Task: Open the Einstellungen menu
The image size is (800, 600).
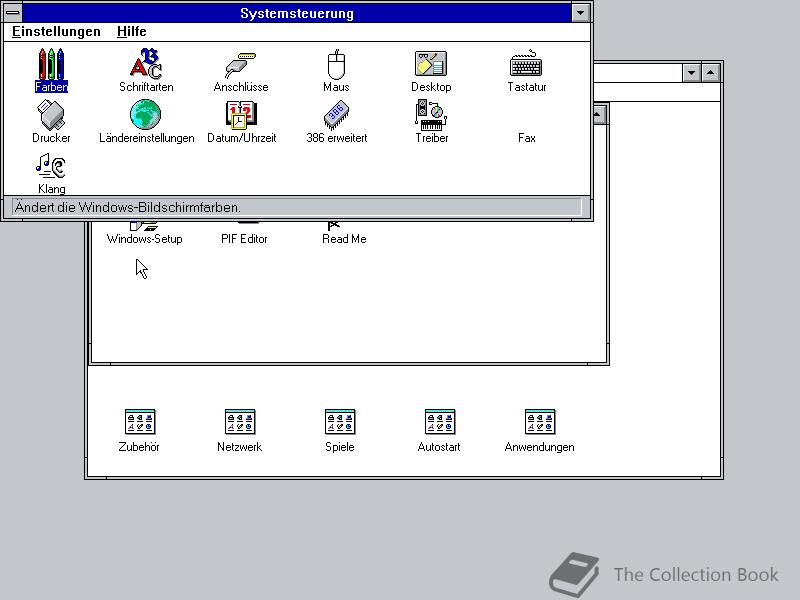Action: click(x=55, y=31)
